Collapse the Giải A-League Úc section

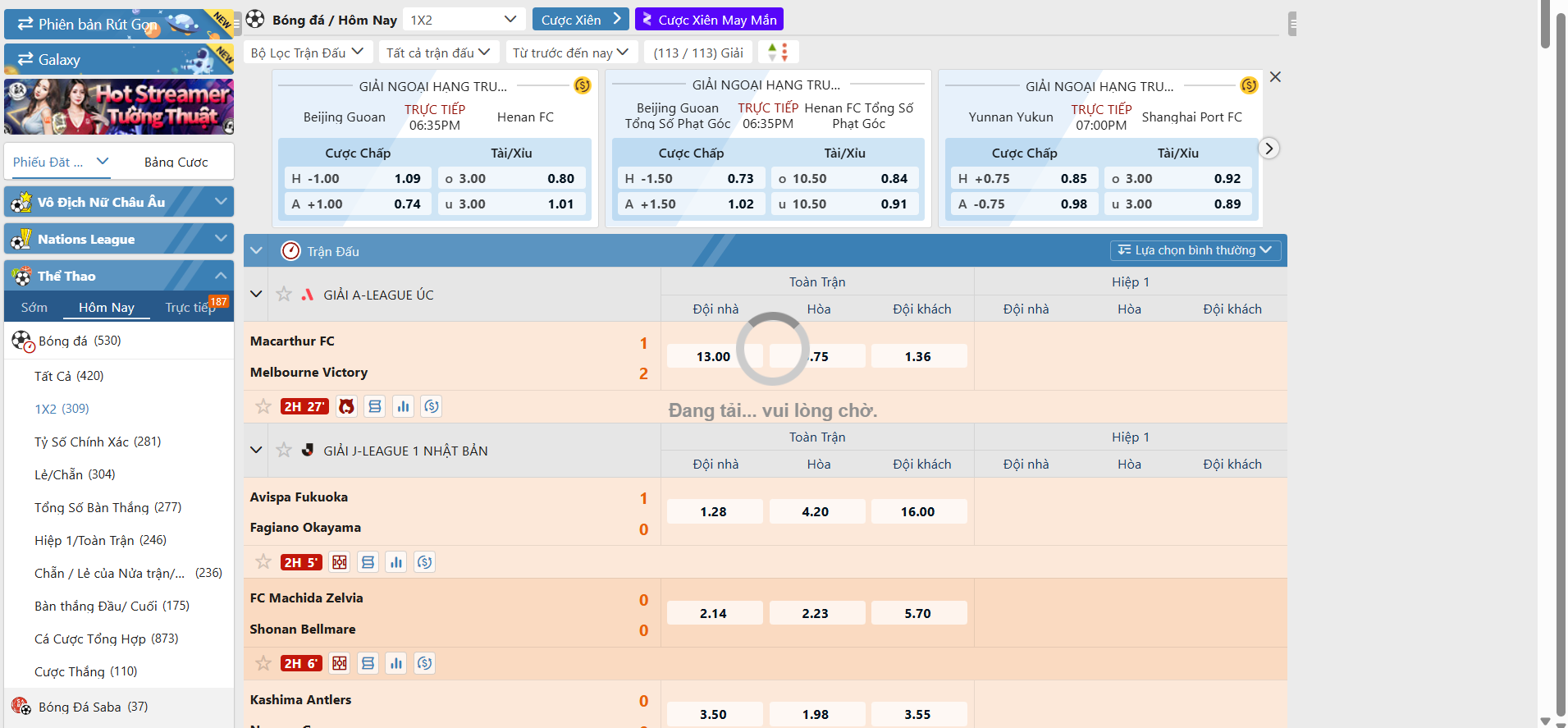pyautogui.click(x=256, y=294)
